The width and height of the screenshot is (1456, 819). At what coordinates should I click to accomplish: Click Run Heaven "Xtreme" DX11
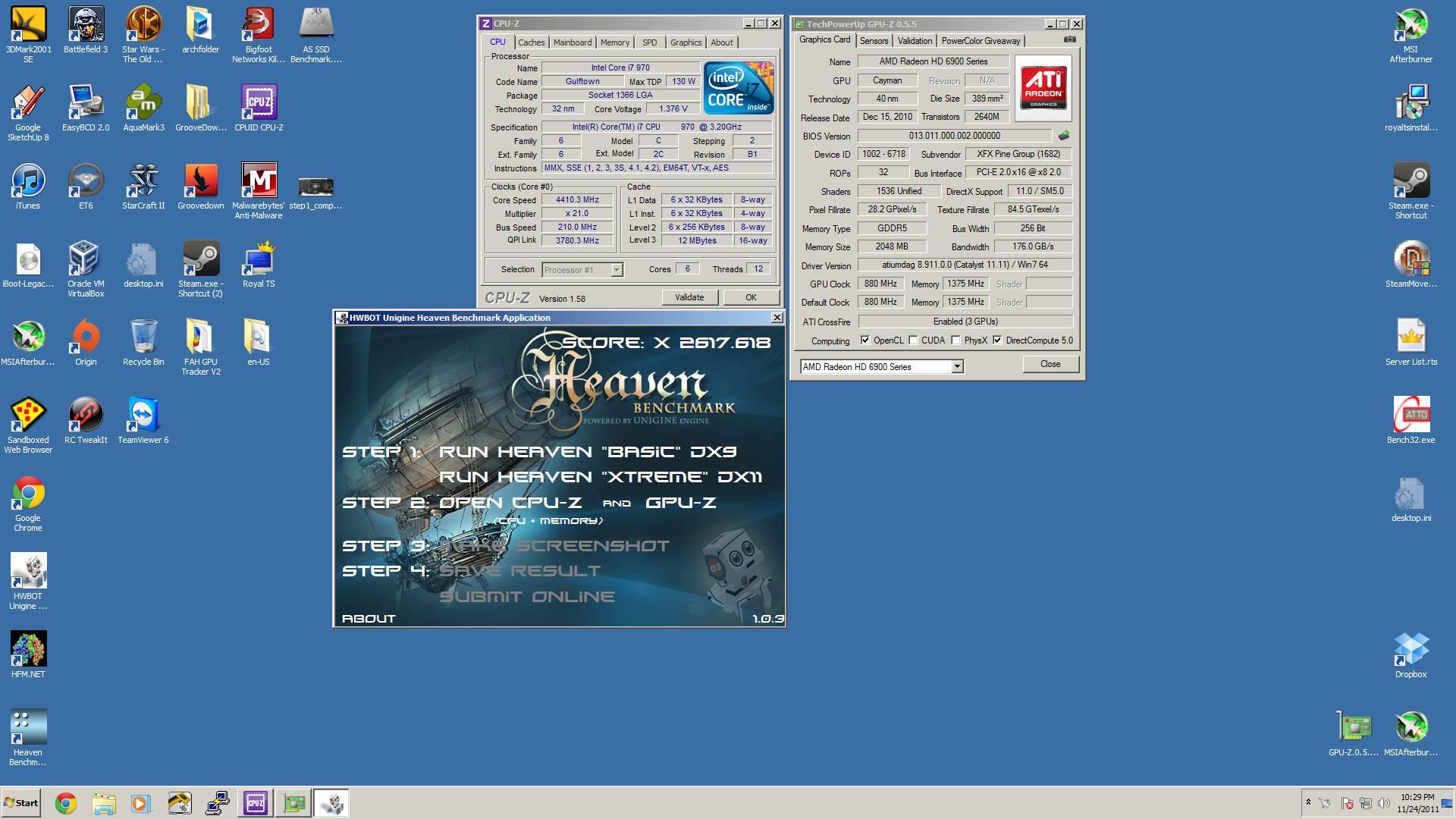(601, 477)
